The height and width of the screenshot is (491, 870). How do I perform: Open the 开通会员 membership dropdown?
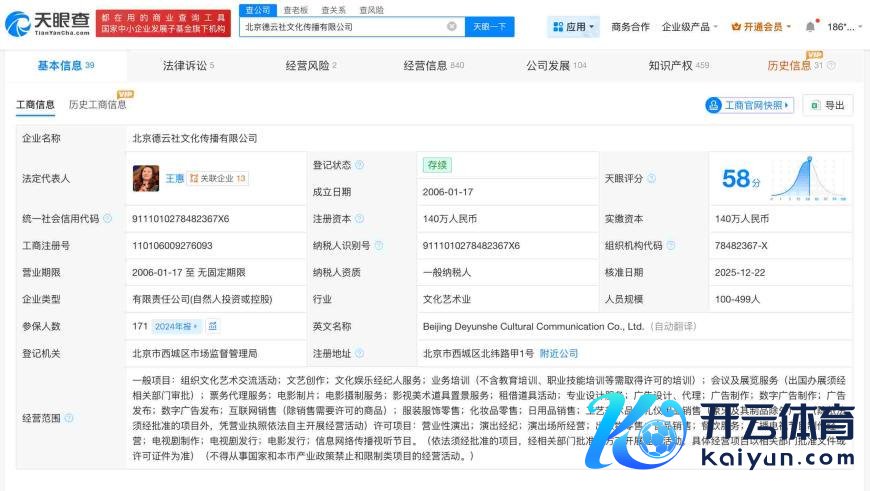click(x=761, y=27)
